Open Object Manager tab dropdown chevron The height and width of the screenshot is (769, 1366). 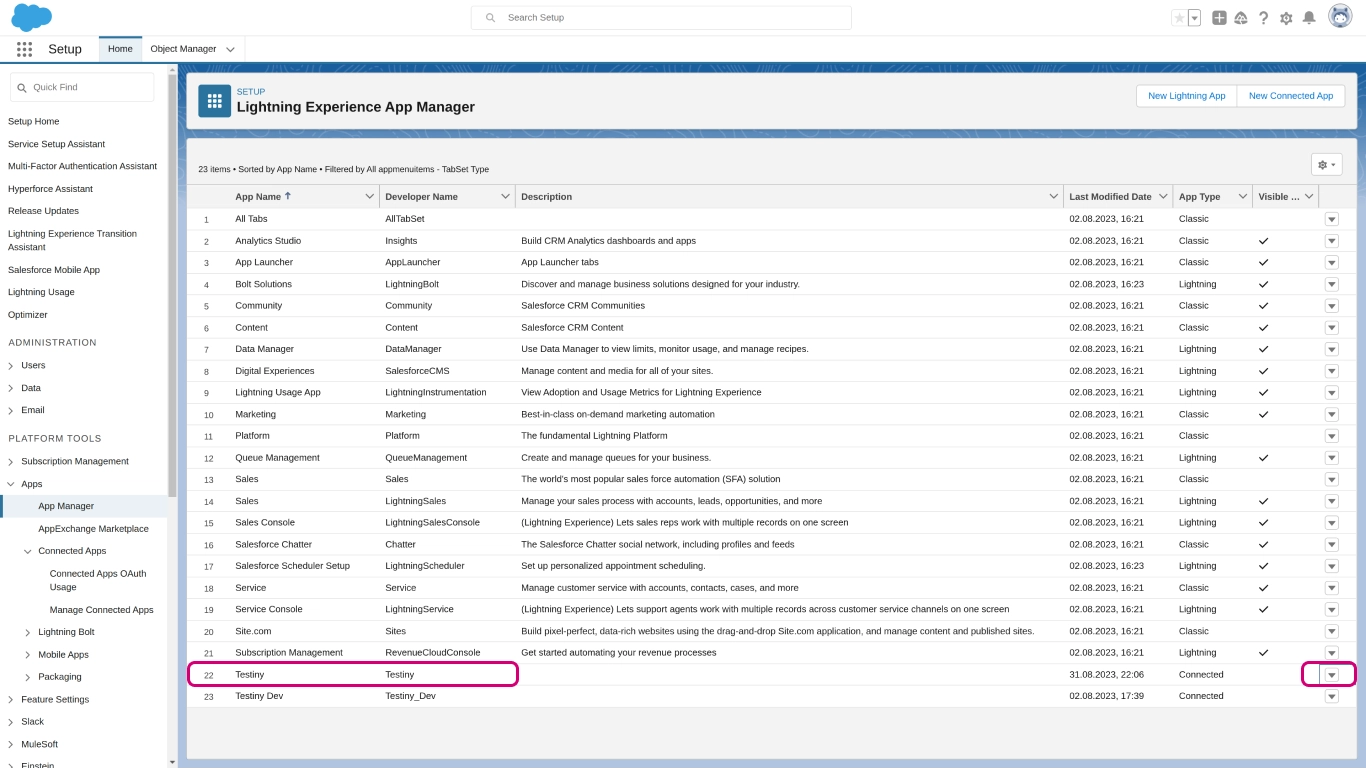(x=231, y=49)
